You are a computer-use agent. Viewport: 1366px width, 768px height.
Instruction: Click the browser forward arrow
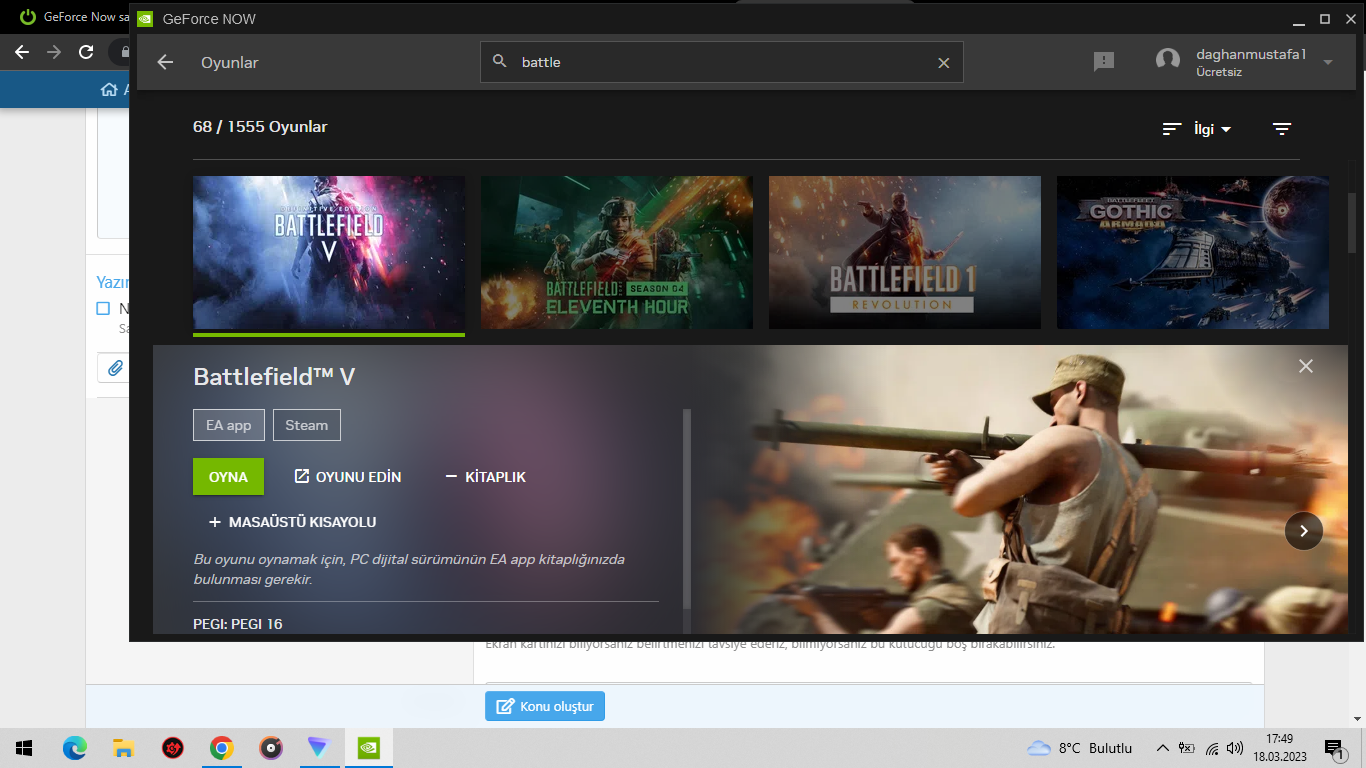click(54, 52)
